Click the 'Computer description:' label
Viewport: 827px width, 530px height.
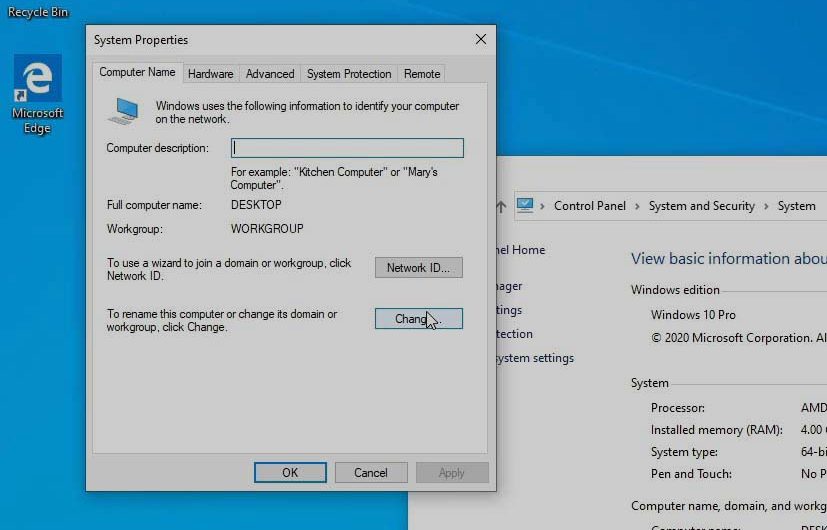158,148
